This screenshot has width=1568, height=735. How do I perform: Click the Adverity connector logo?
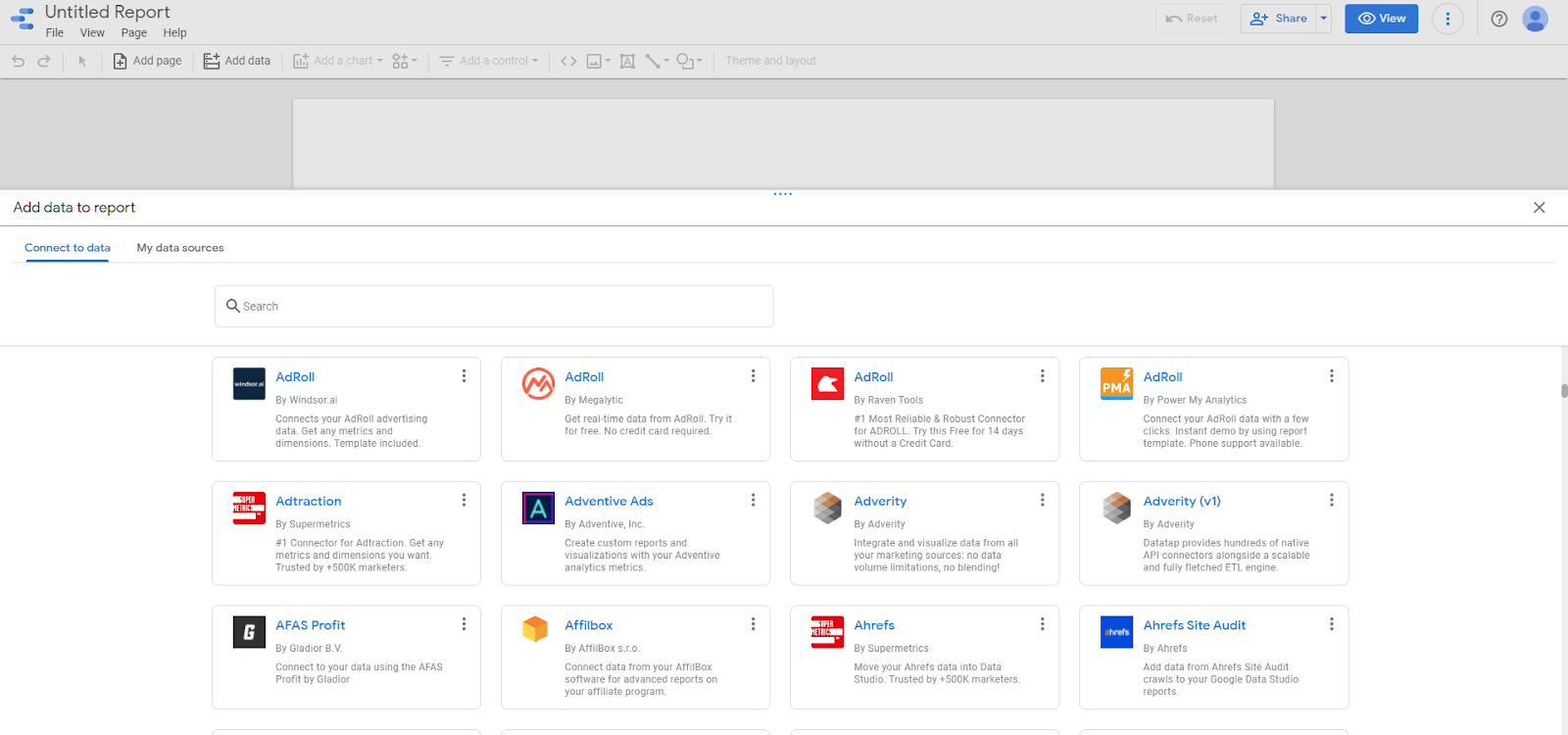click(827, 508)
